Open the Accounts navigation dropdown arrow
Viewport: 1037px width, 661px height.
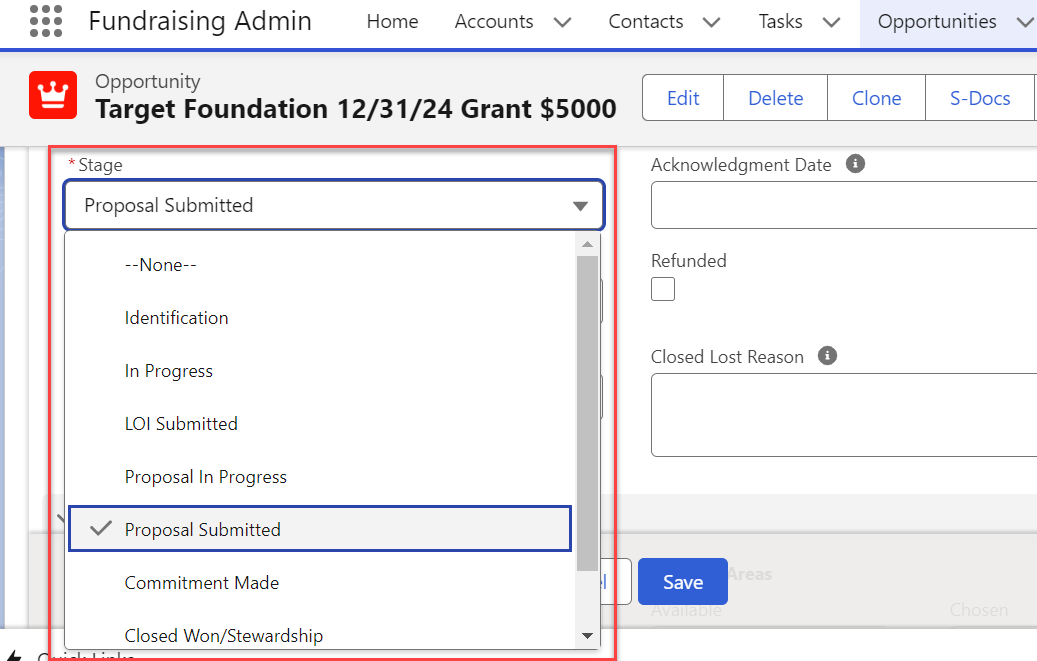(x=562, y=21)
